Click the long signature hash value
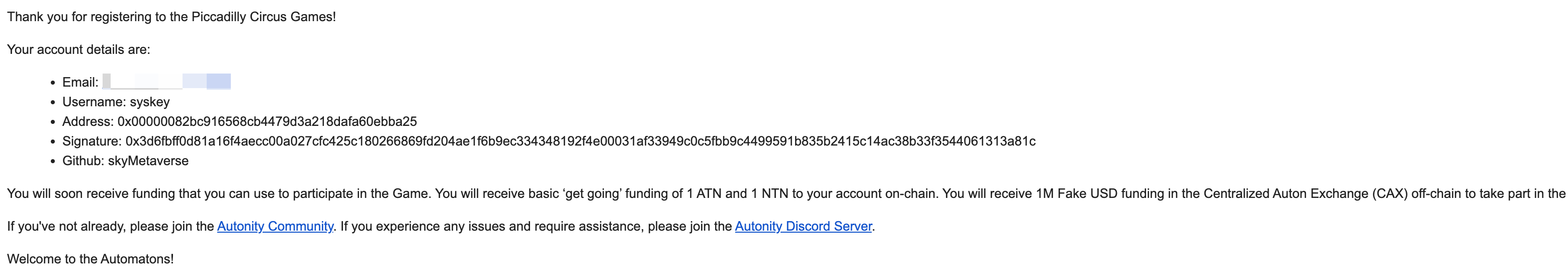The height and width of the screenshot is (277, 1568). [x=580, y=142]
